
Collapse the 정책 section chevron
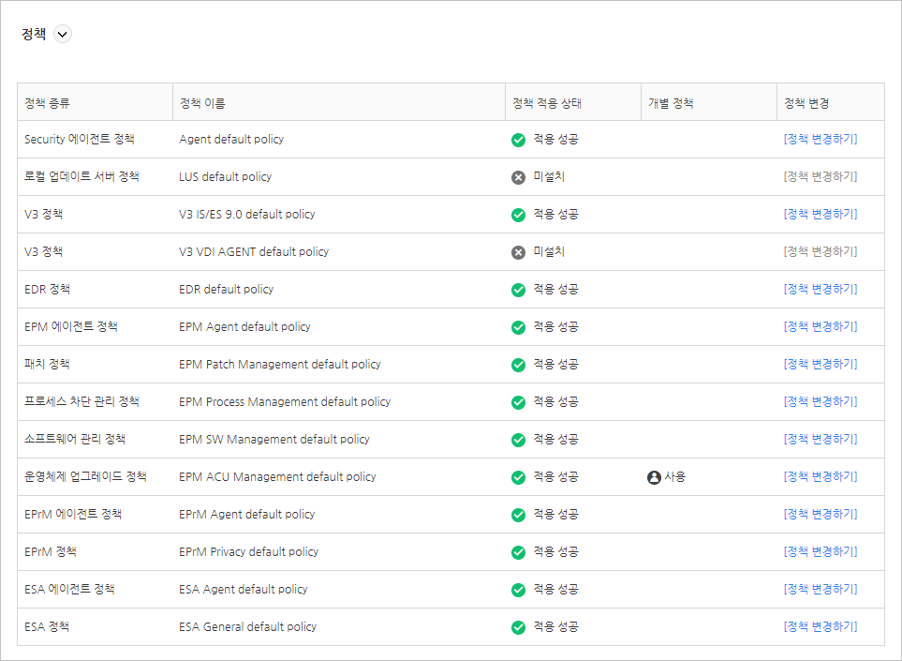tap(63, 34)
